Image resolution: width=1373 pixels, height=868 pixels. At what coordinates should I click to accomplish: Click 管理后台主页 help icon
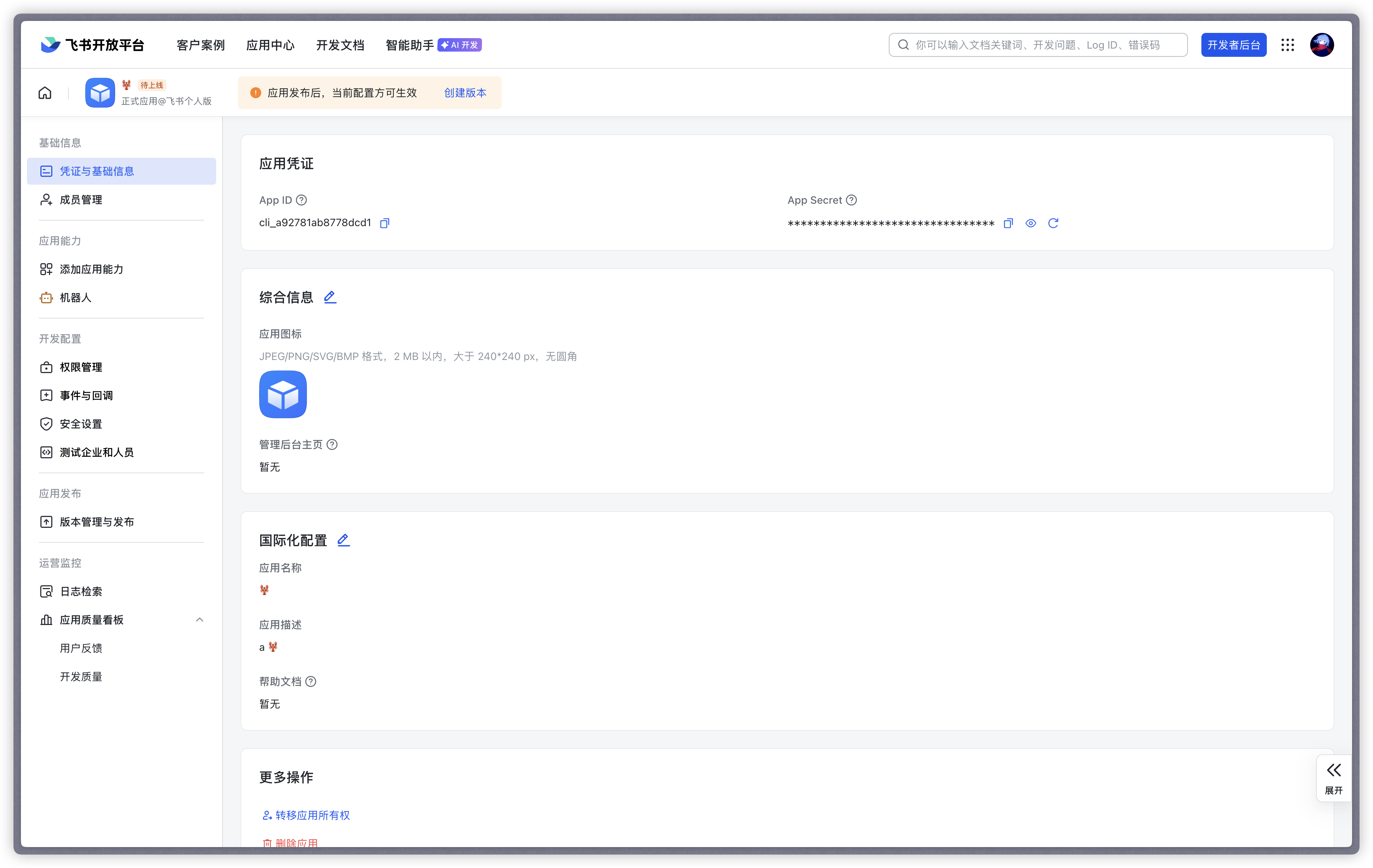(332, 444)
